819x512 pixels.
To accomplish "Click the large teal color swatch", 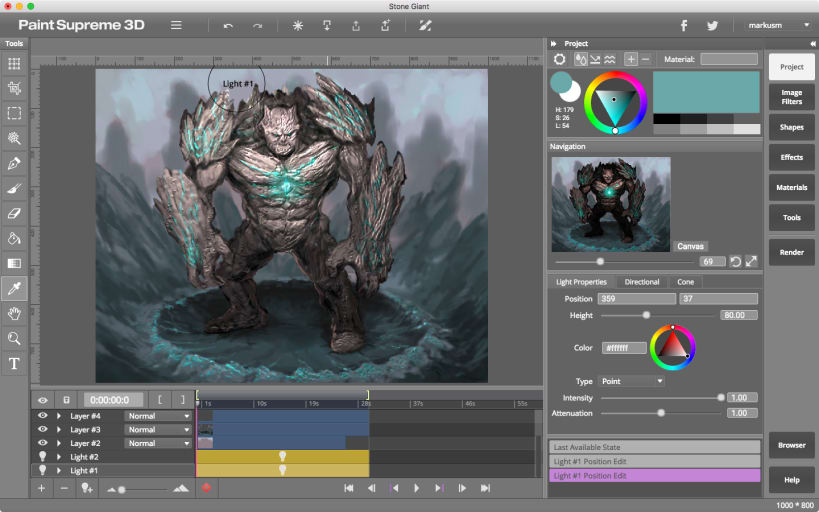I will [x=706, y=92].
